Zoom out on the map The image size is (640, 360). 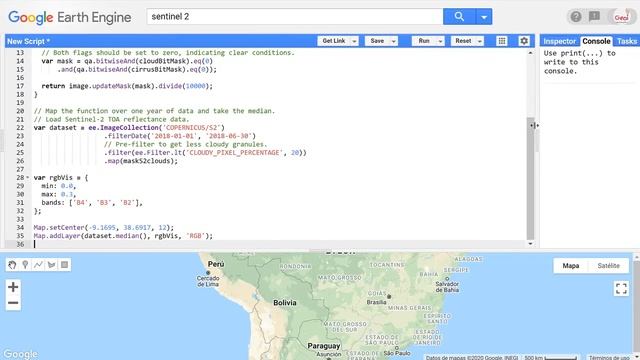pyautogui.click(x=13, y=303)
